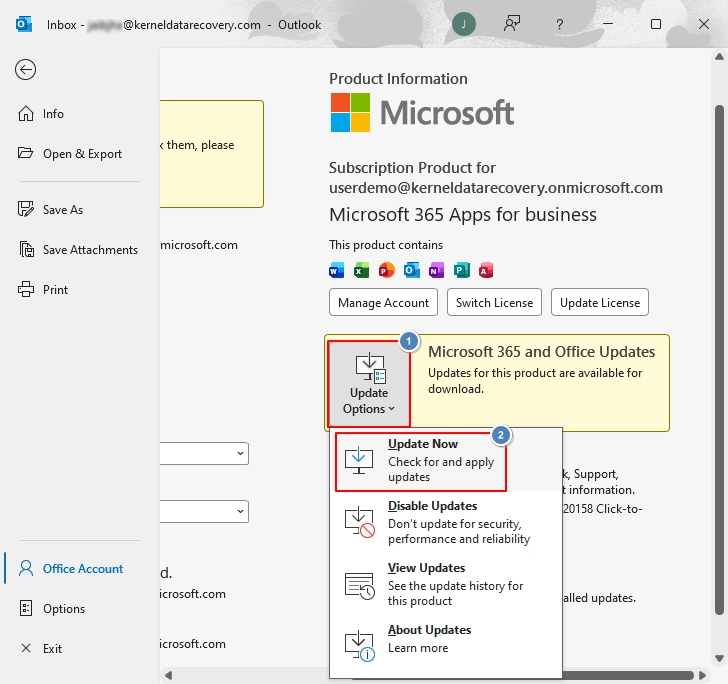Image resolution: width=728 pixels, height=684 pixels.
Task: Open the Open & Export page
Action: tap(70, 154)
